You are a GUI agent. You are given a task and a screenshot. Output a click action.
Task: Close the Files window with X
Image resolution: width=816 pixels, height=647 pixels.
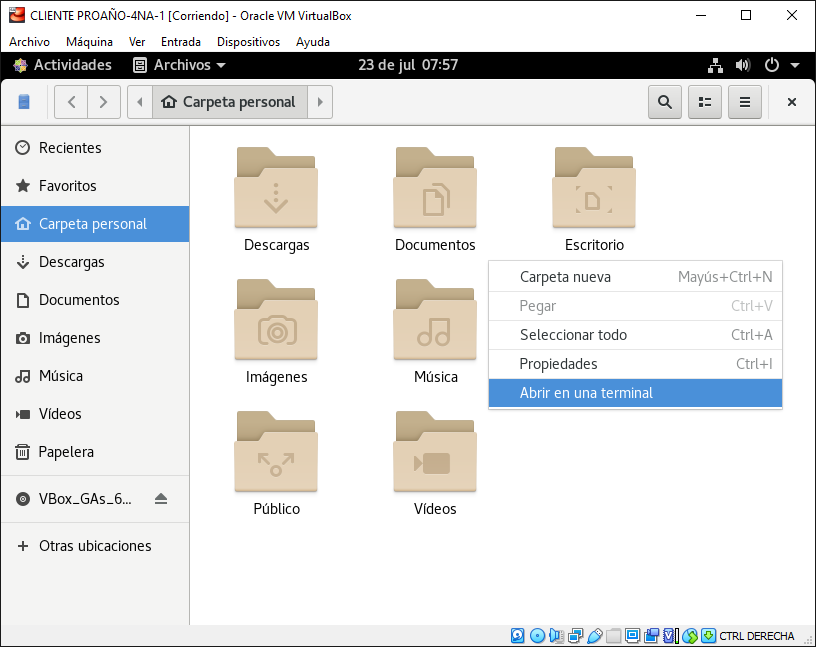tap(792, 102)
